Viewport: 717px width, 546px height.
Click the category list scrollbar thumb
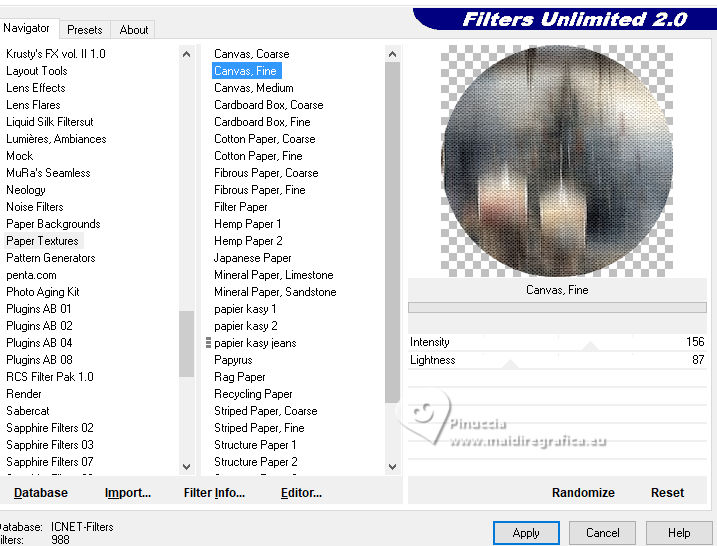(186, 343)
